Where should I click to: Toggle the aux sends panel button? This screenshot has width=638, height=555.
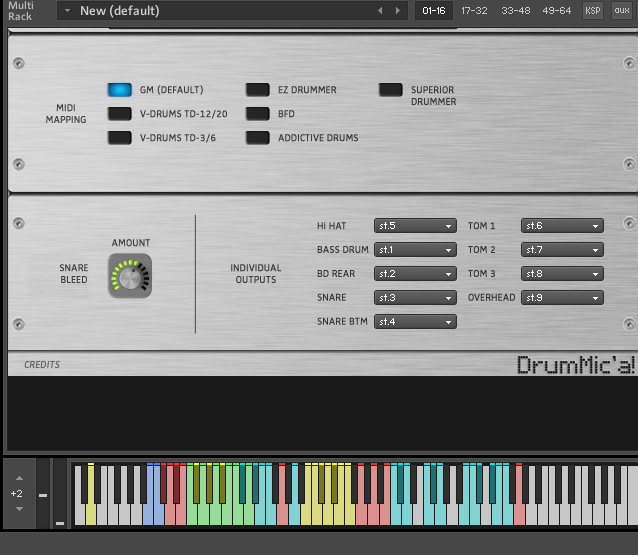pyautogui.click(x=622, y=10)
